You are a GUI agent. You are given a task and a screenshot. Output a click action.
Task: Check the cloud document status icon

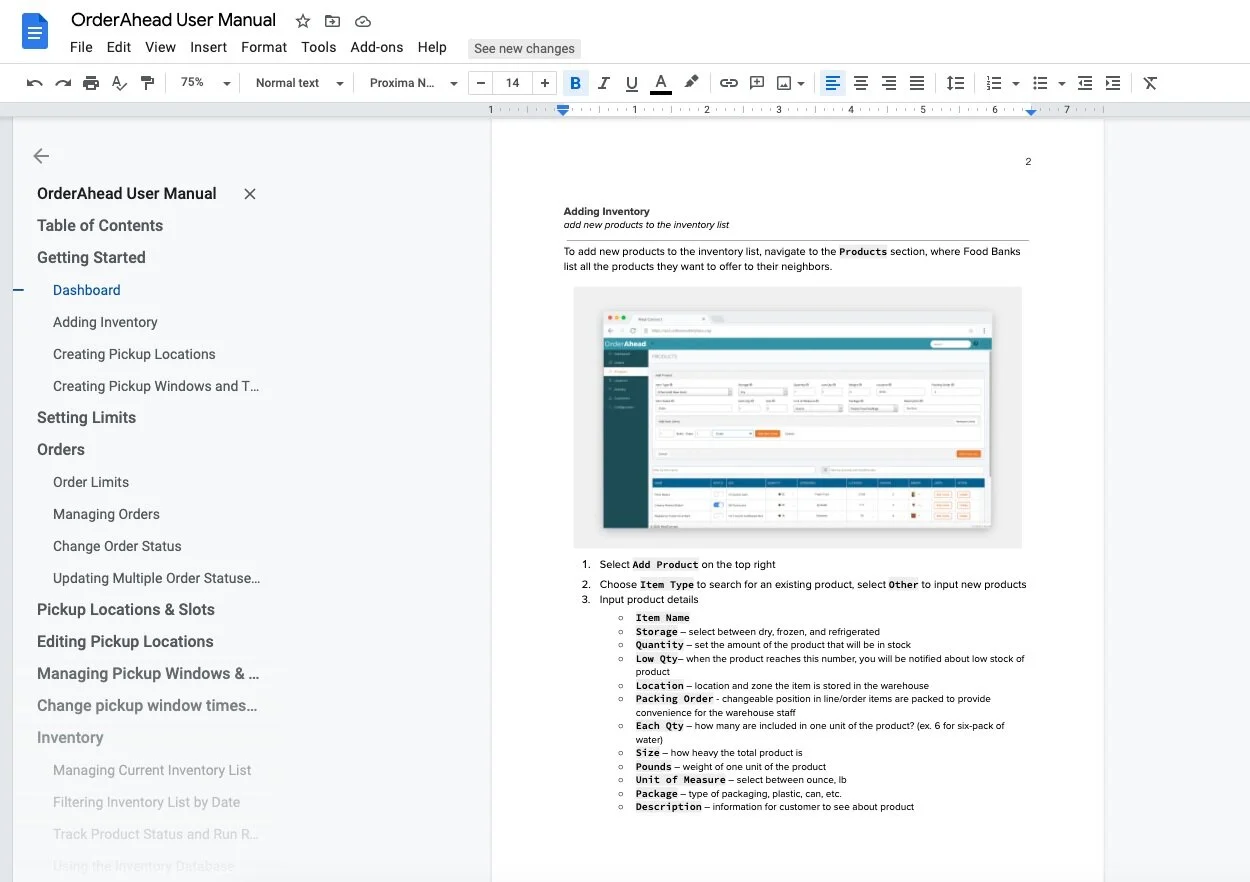click(x=363, y=21)
